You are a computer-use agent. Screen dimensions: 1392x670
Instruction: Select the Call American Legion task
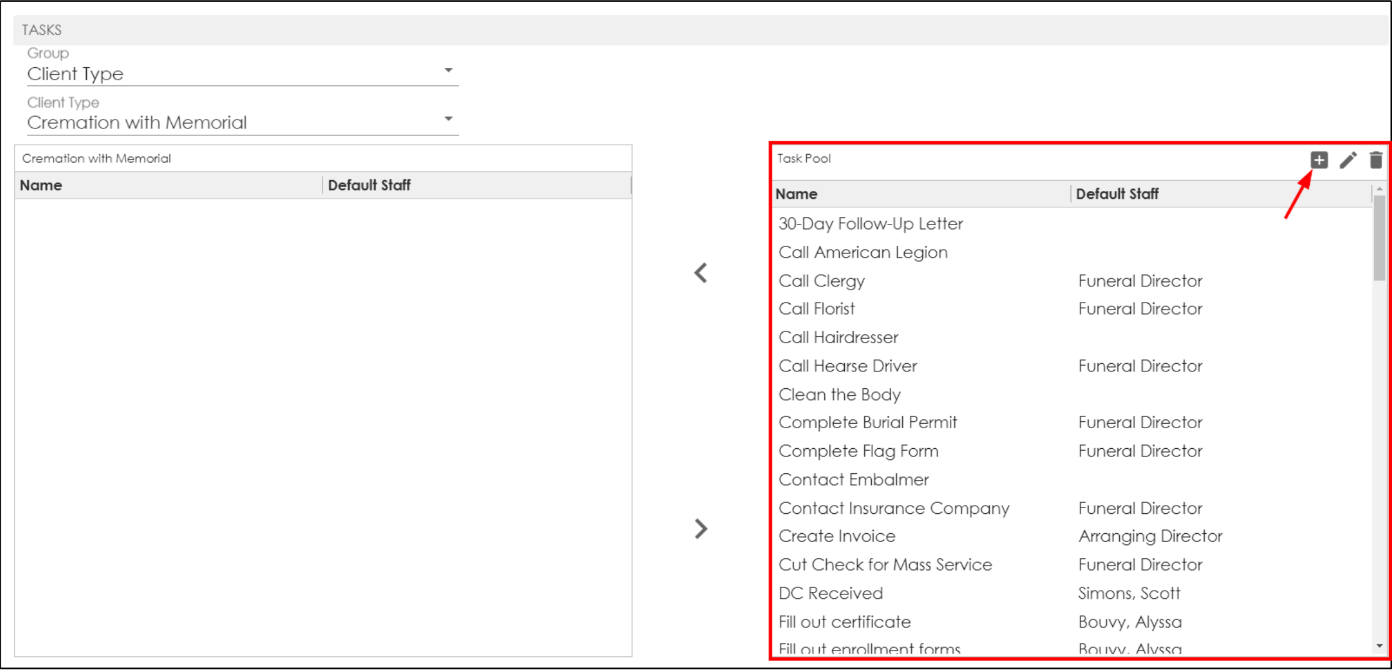[863, 252]
